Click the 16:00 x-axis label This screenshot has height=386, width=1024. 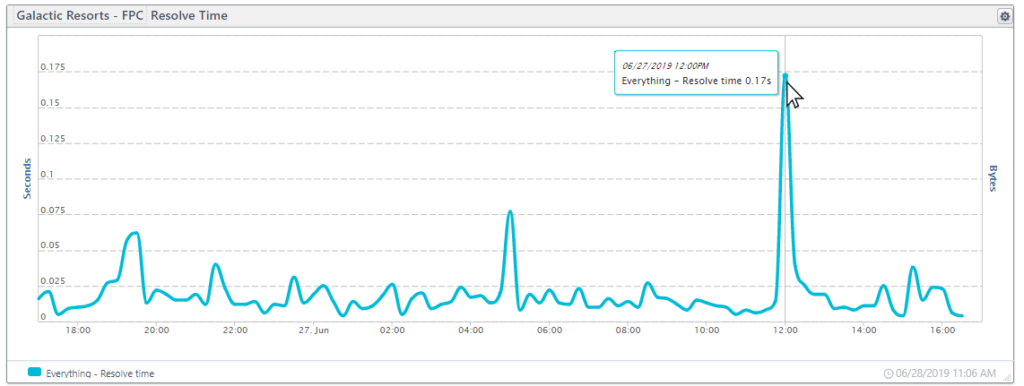tap(942, 330)
